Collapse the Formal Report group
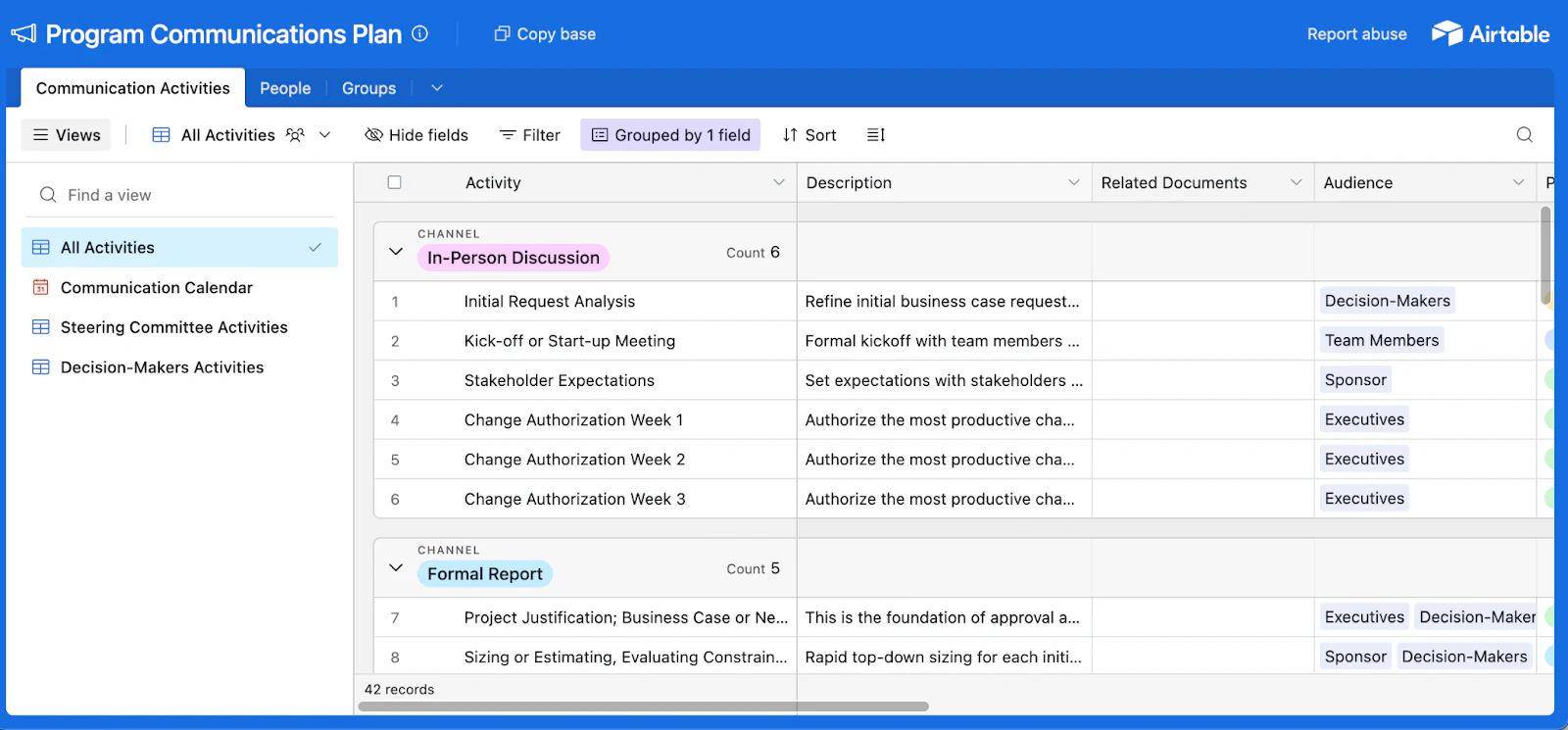 coord(396,568)
